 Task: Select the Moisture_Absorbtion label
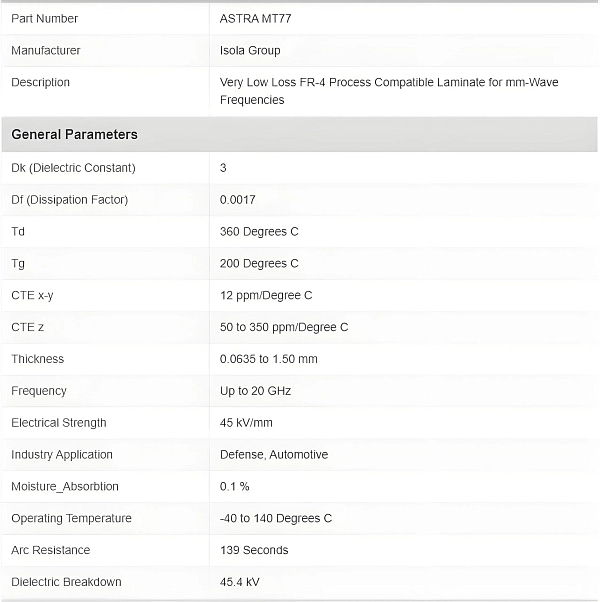(65, 487)
